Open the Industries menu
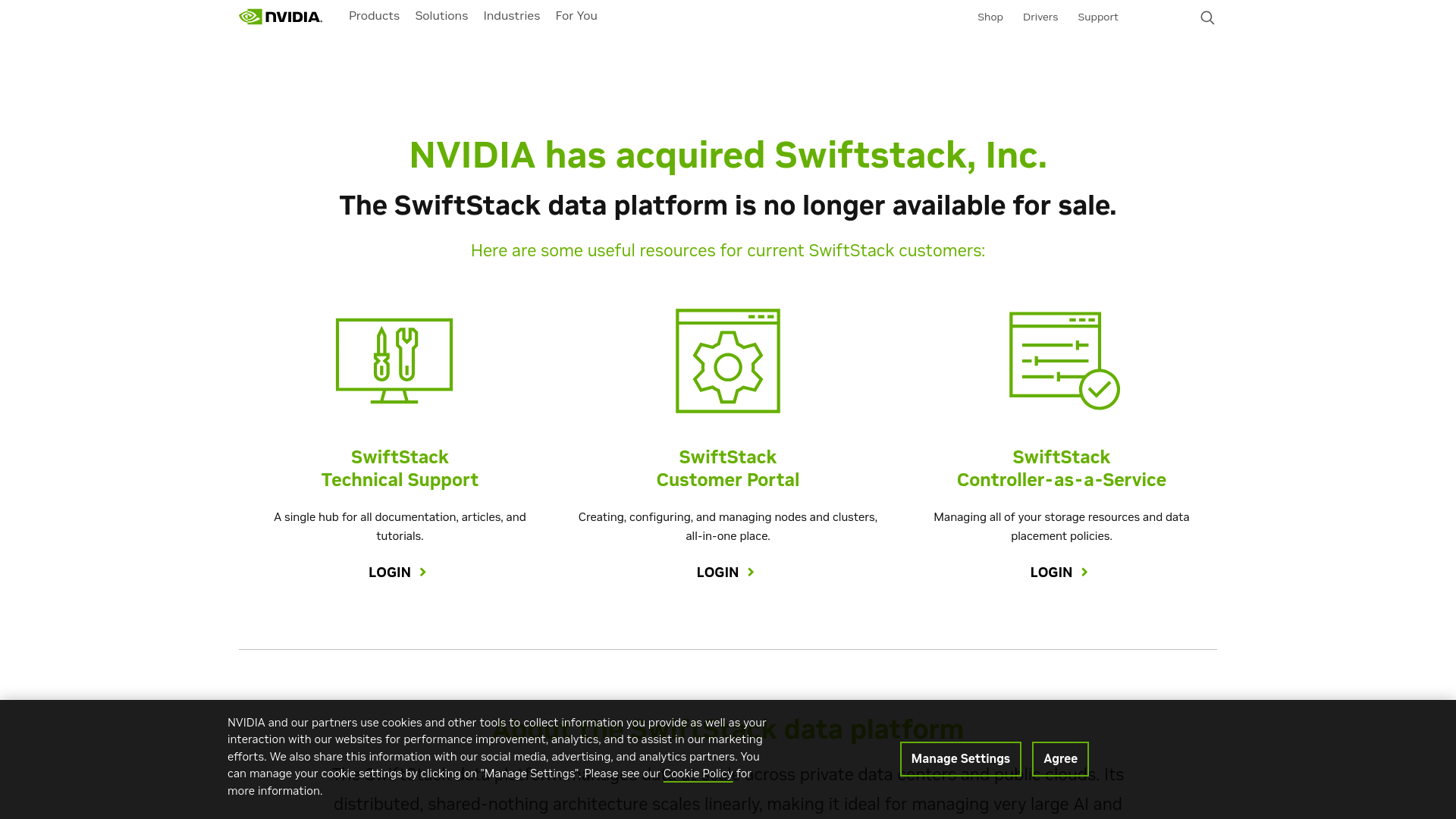The image size is (1456, 819). pyautogui.click(x=512, y=16)
